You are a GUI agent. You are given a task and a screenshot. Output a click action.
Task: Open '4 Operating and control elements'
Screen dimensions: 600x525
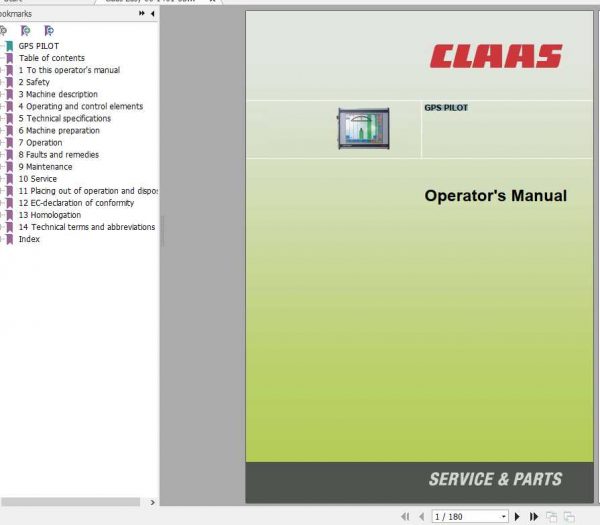tap(81, 106)
